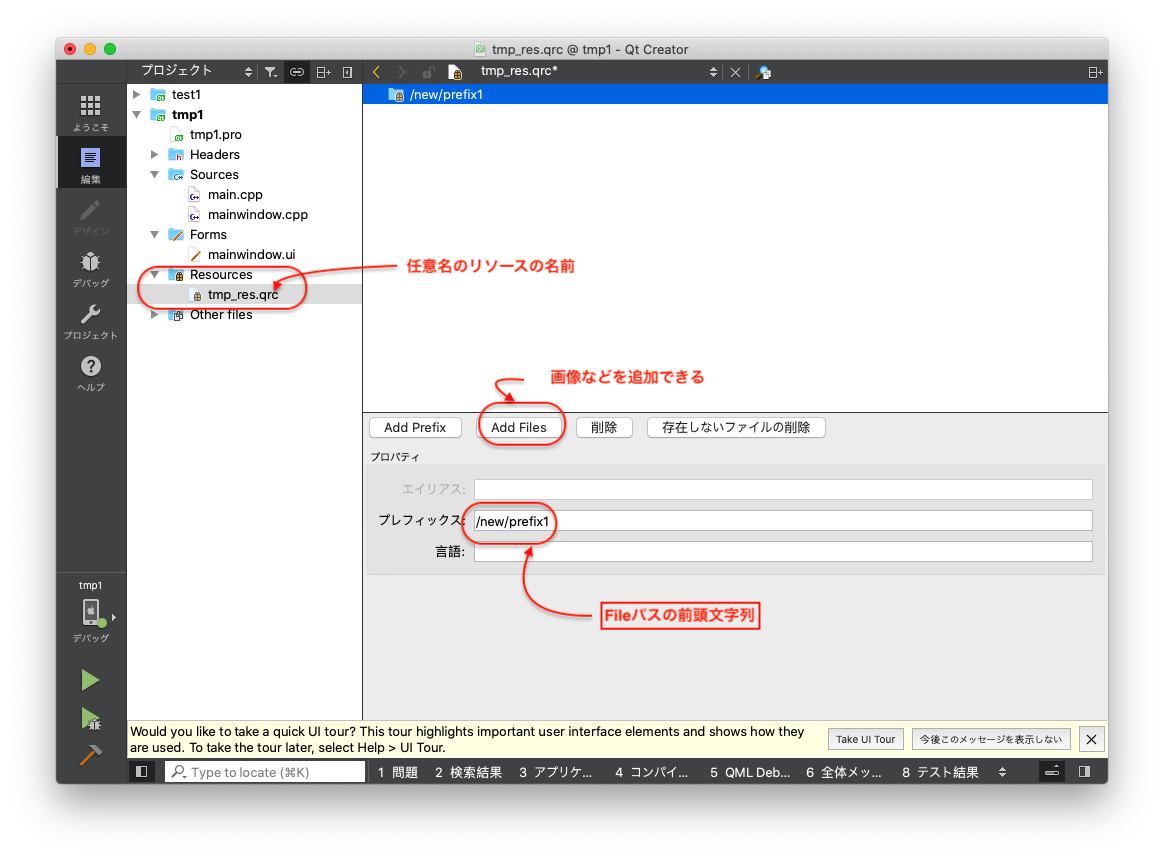Switch to Edit (編集) mode

coord(91,163)
